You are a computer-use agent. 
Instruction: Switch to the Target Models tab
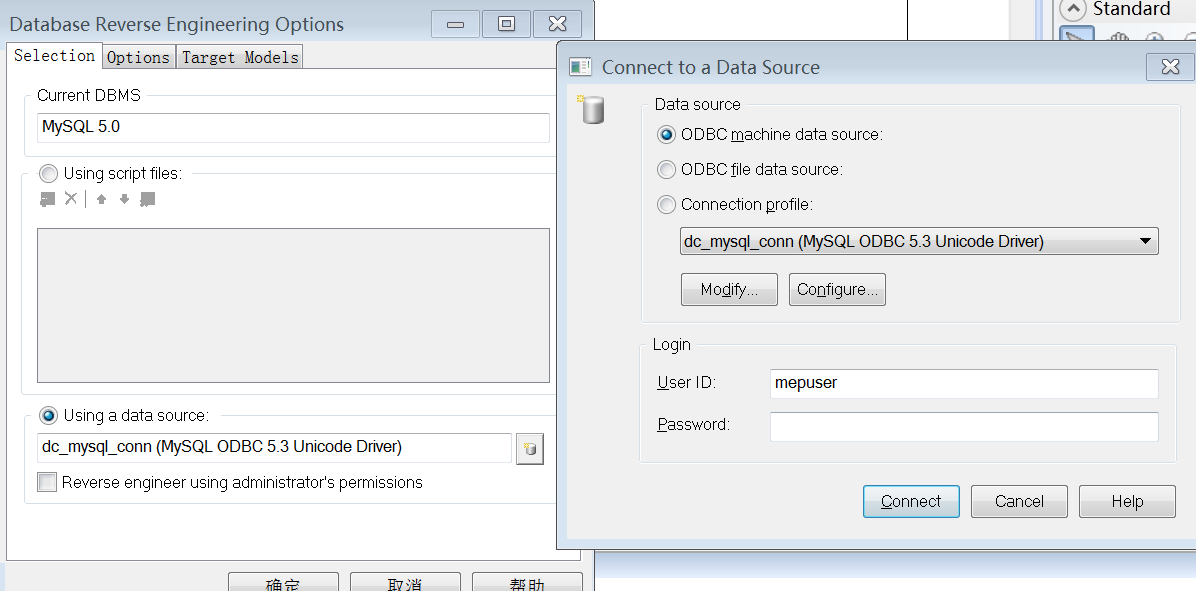click(x=240, y=57)
